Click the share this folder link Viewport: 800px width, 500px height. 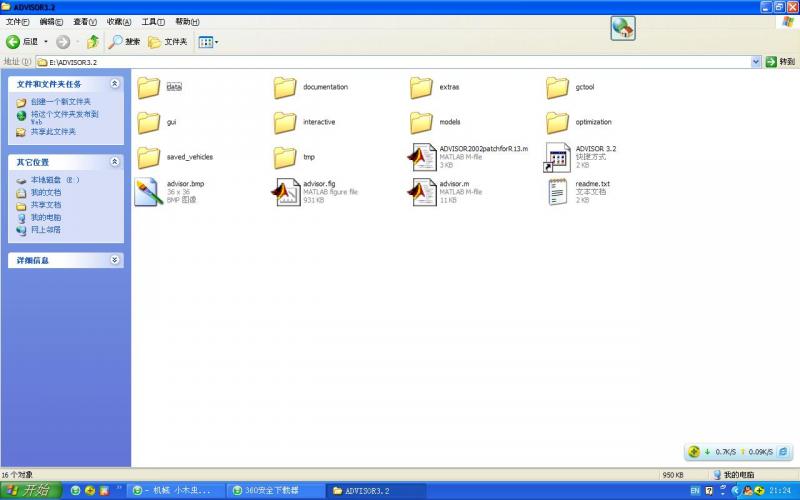point(53,132)
